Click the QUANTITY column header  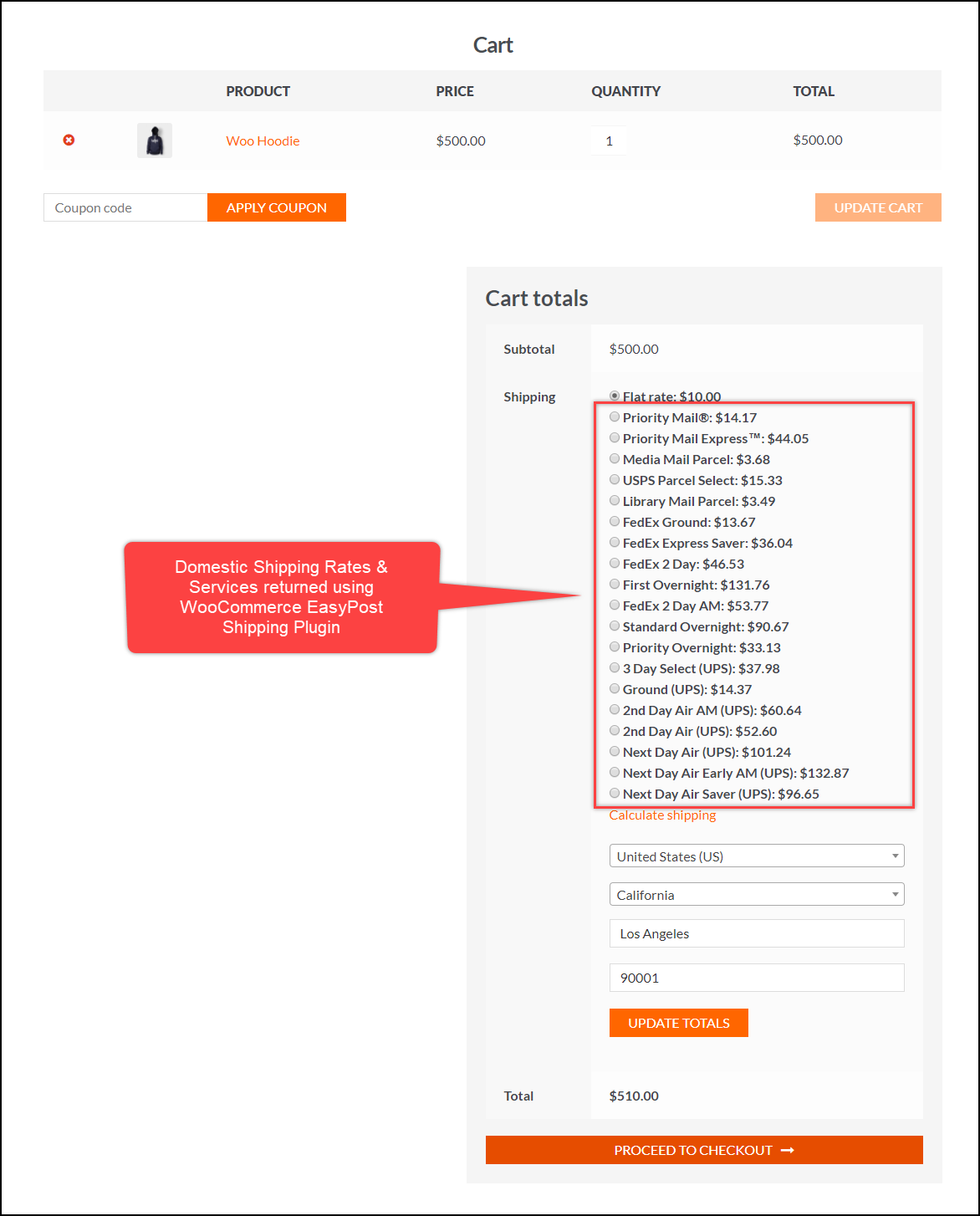click(x=626, y=91)
